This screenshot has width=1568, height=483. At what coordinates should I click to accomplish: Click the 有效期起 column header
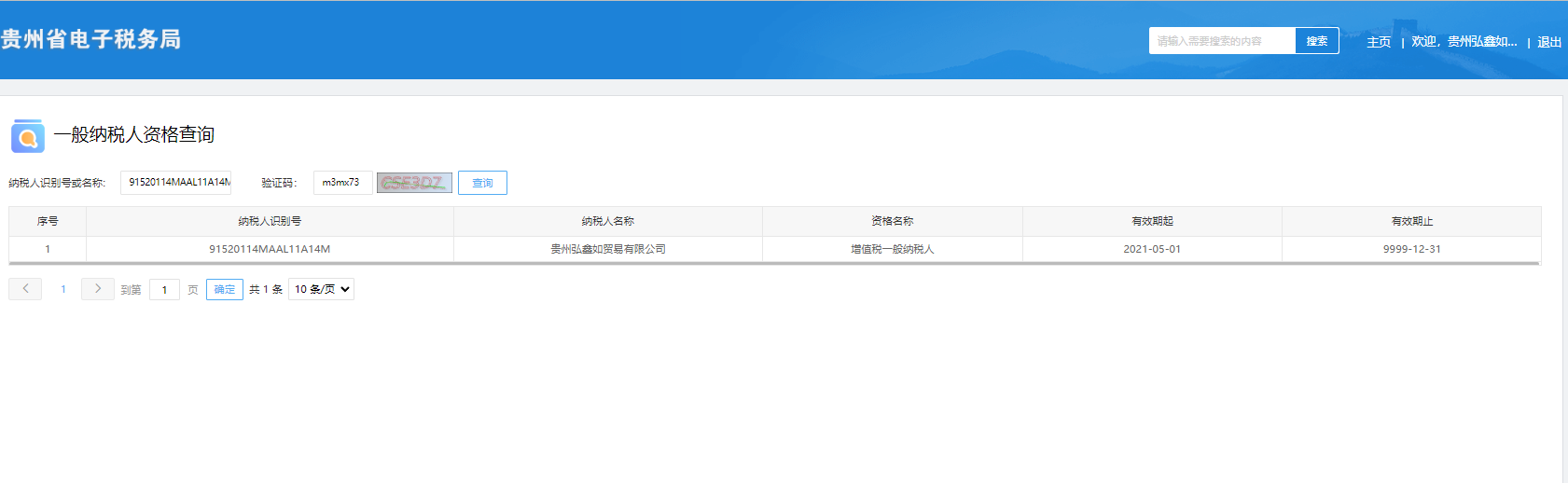(x=1152, y=221)
